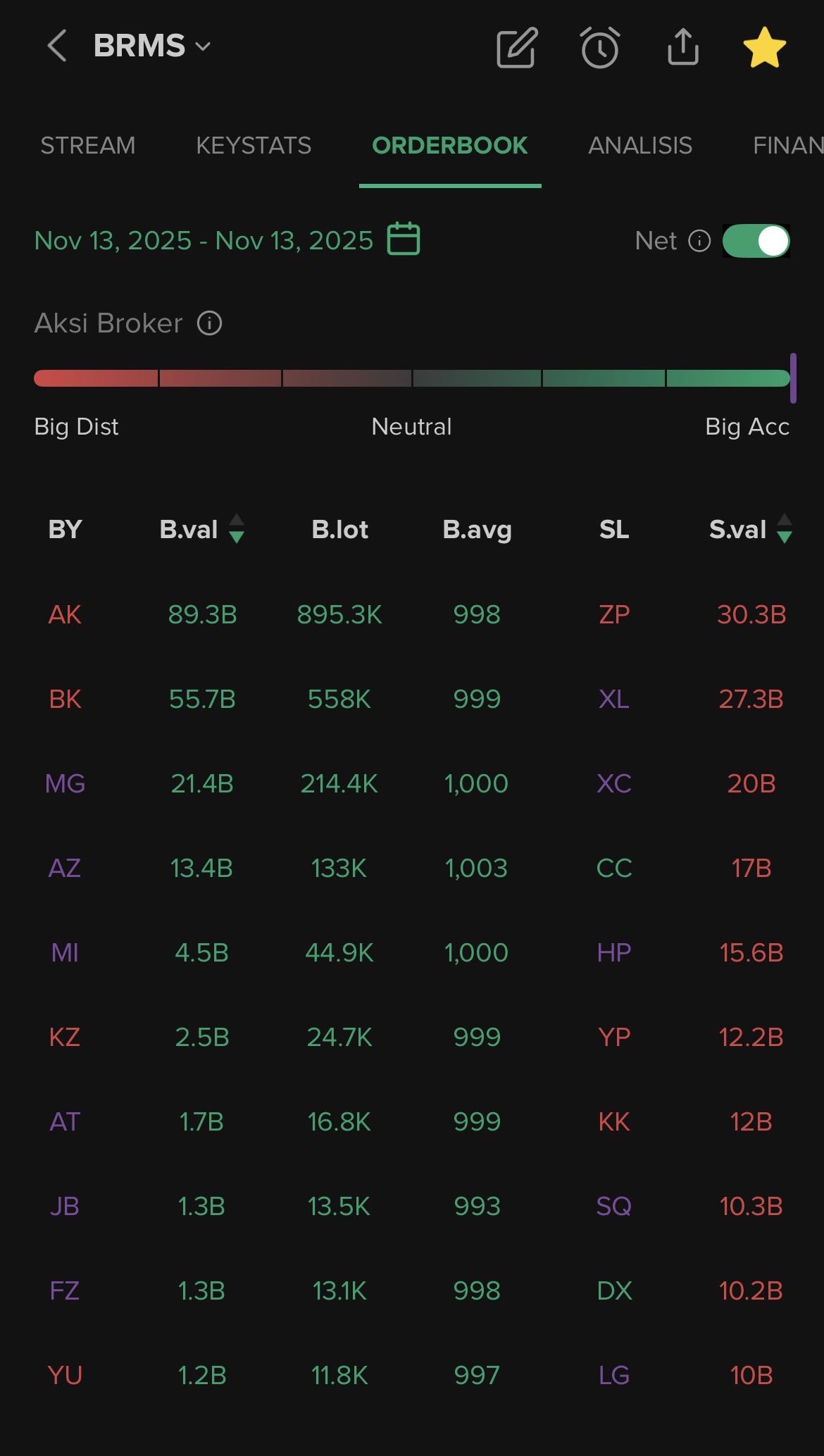
Task: Open the price alert clock icon
Action: 600,48
